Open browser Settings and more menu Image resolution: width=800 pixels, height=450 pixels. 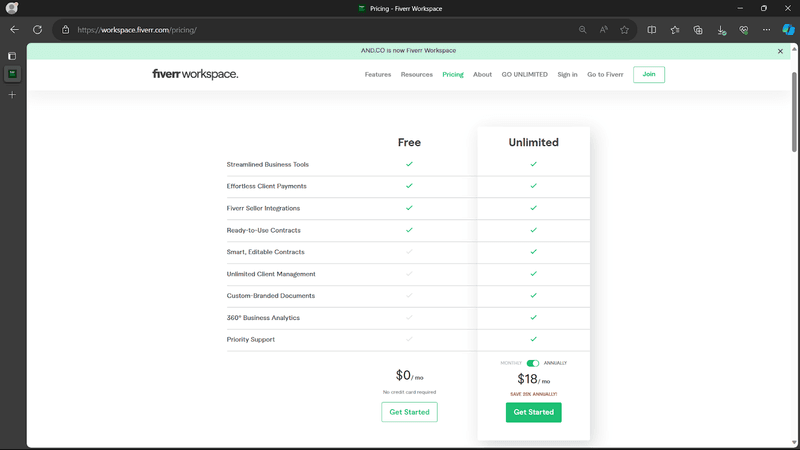(x=766, y=30)
